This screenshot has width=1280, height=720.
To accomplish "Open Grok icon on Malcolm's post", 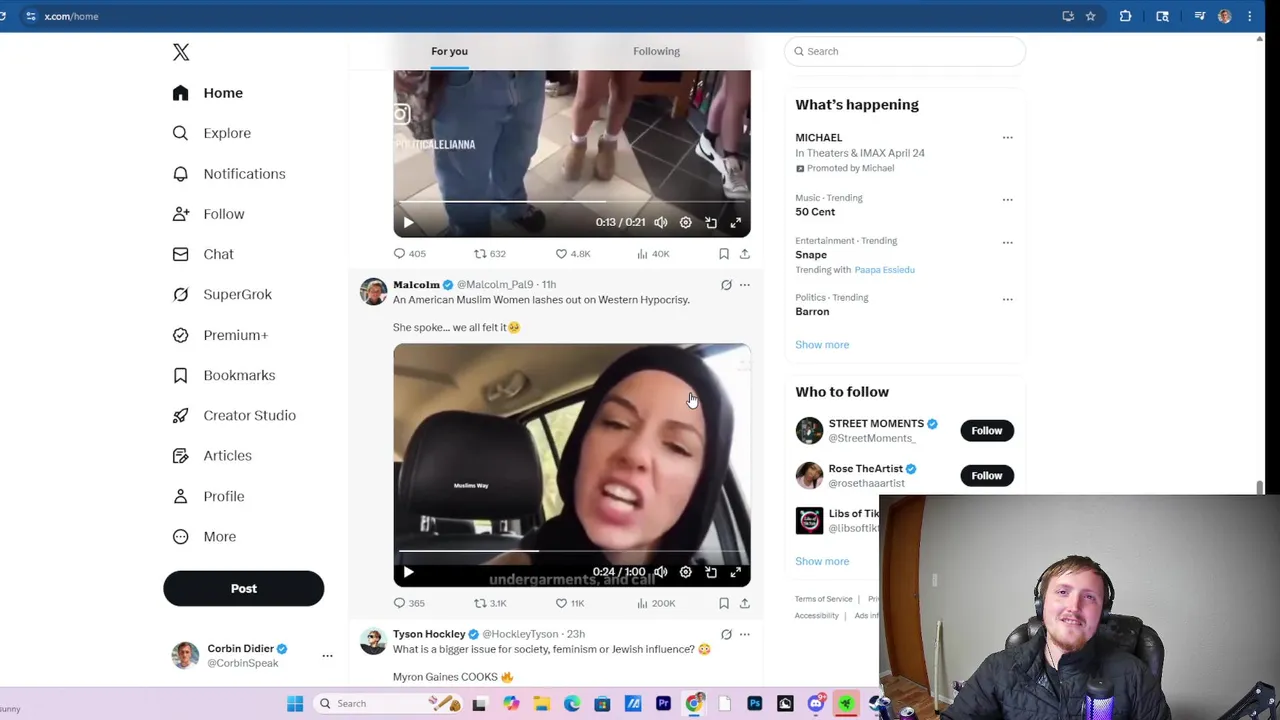I will pos(726,285).
